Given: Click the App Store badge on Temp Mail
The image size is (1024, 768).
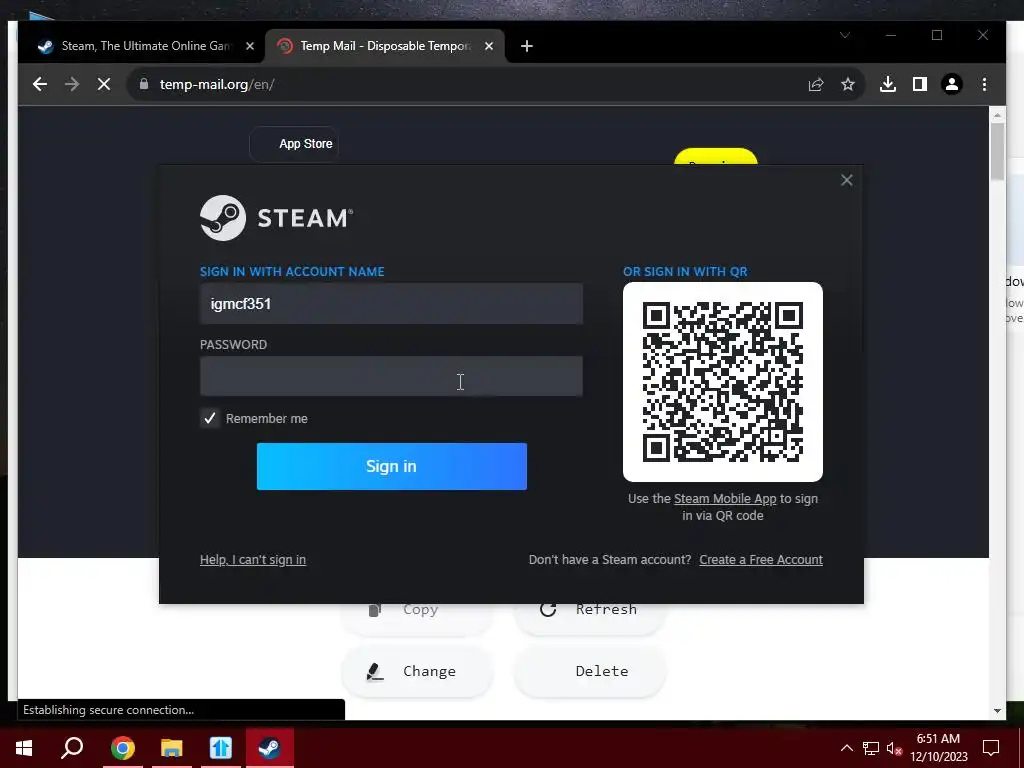Looking at the screenshot, I should click(294, 144).
